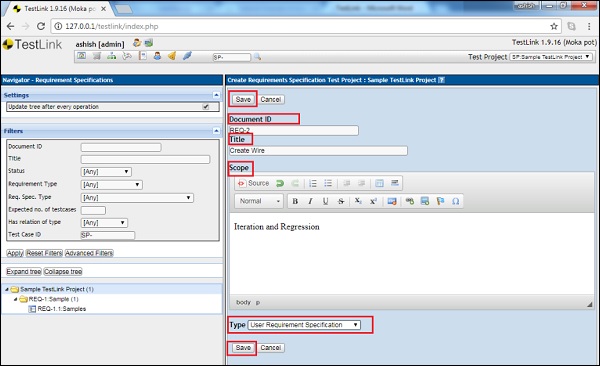Apply Subscript formatting in editor
Image resolution: width=600 pixels, height=366 pixels.
click(358, 201)
